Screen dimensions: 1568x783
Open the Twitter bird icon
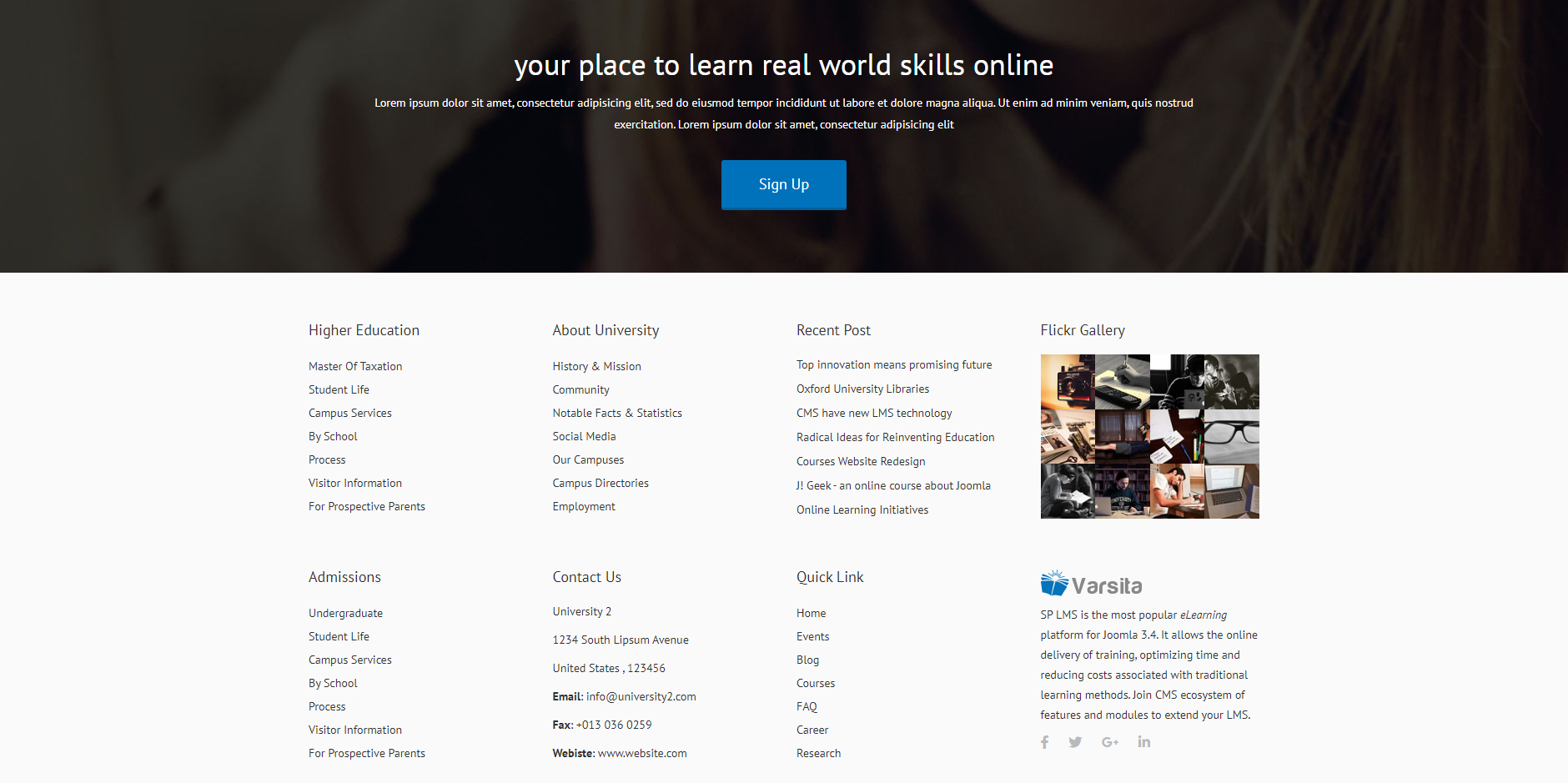click(x=1075, y=742)
